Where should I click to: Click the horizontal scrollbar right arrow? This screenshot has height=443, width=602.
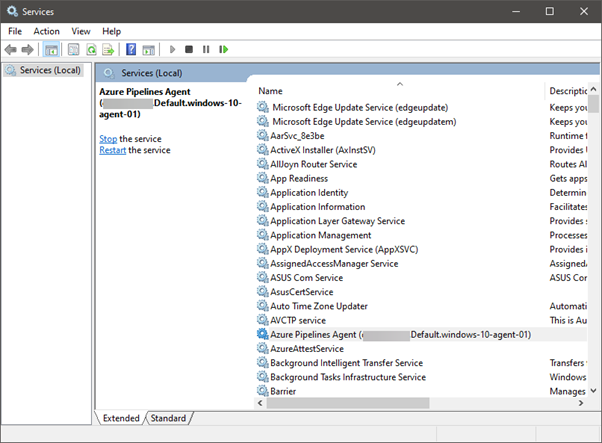click(581, 403)
